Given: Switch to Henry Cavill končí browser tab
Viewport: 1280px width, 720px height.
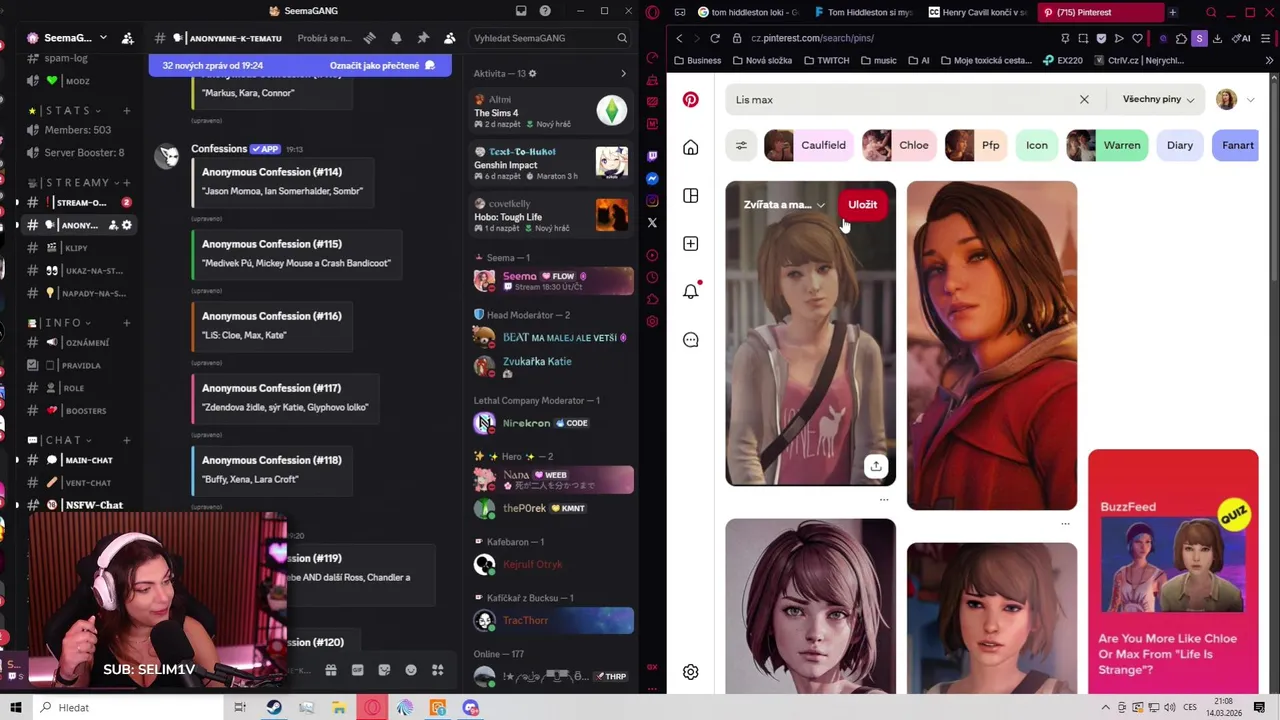Looking at the screenshot, I should pyautogui.click(x=977, y=13).
